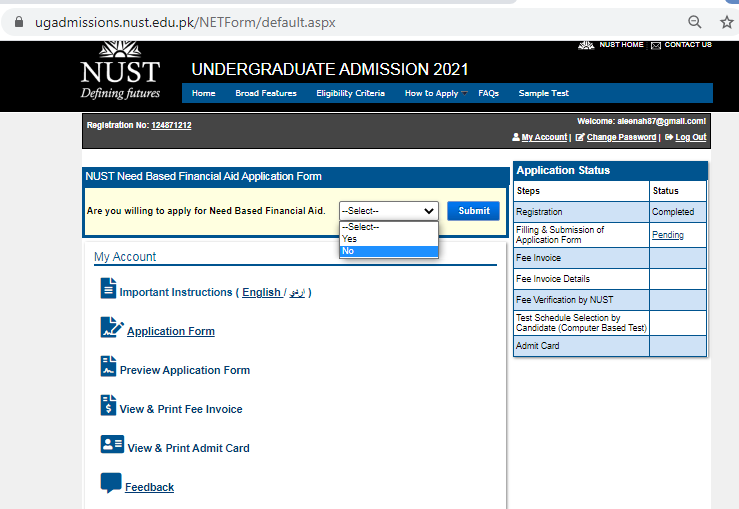Click the registration number 124871212 link
The height and width of the screenshot is (509, 739).
[171, 125]
